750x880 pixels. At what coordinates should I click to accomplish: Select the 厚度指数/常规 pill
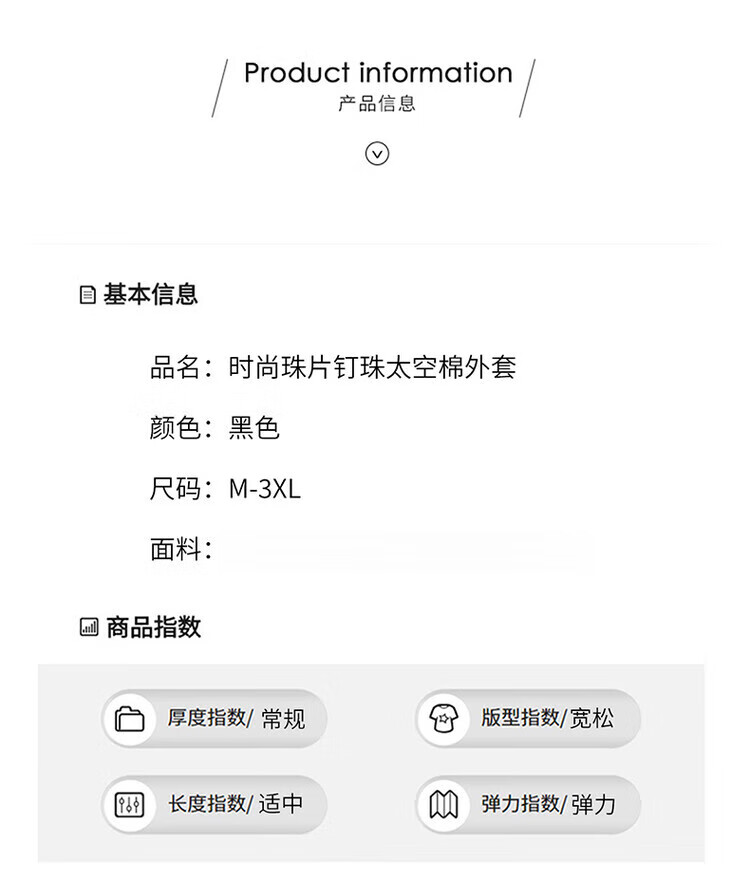pyautogui.click(x=214, y=718)
